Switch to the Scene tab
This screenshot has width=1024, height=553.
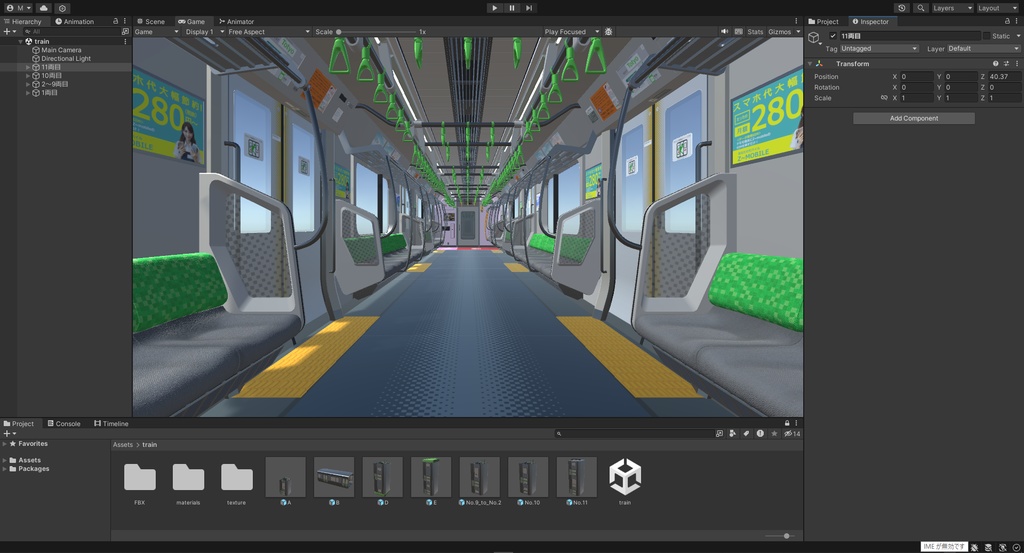pyautogui.click(x=151, y=22)
